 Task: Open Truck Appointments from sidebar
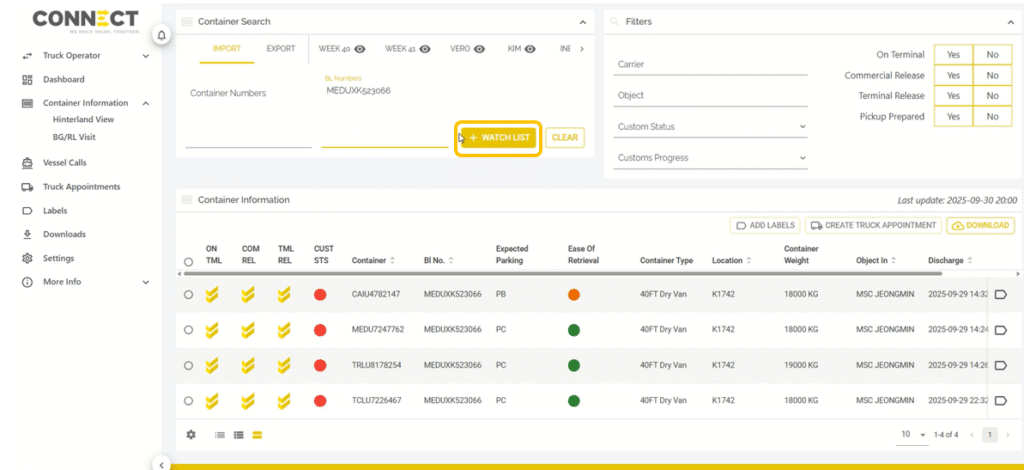tap(81, 187)
